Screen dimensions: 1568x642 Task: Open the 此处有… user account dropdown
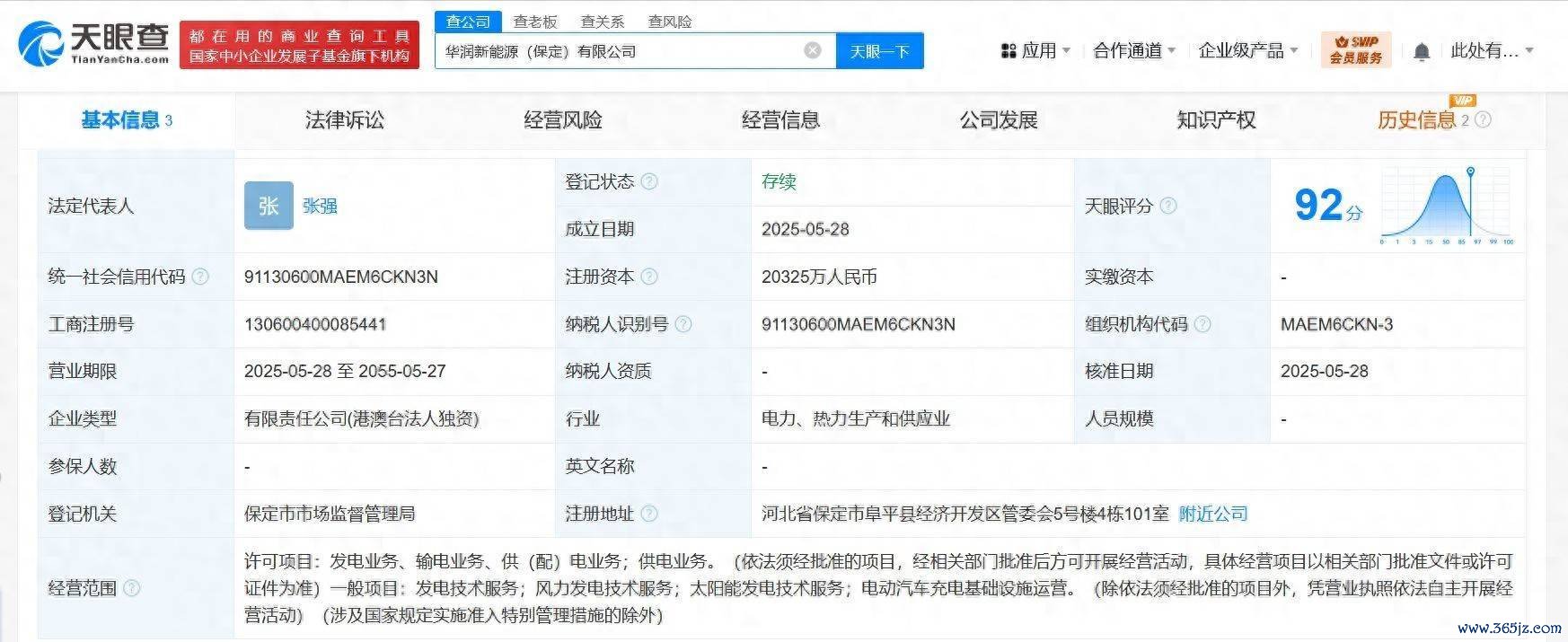click(1492, 51)
